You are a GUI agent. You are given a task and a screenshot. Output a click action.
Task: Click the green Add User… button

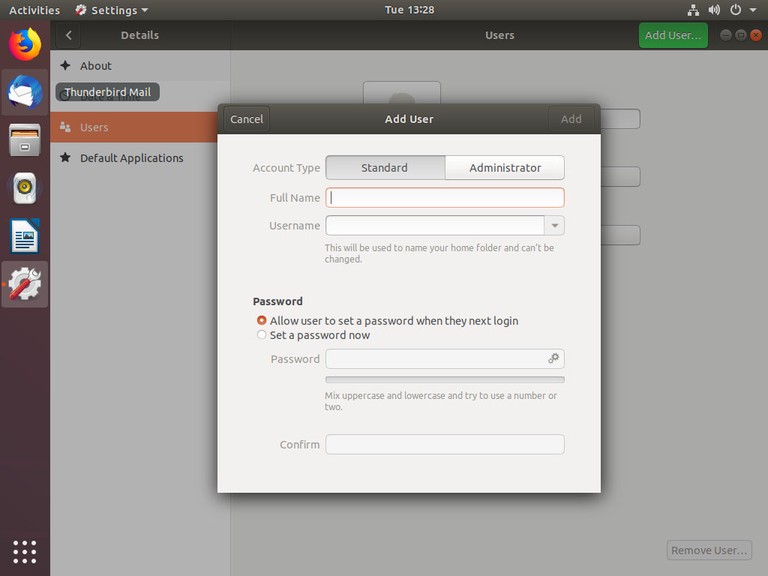[673, 35]
